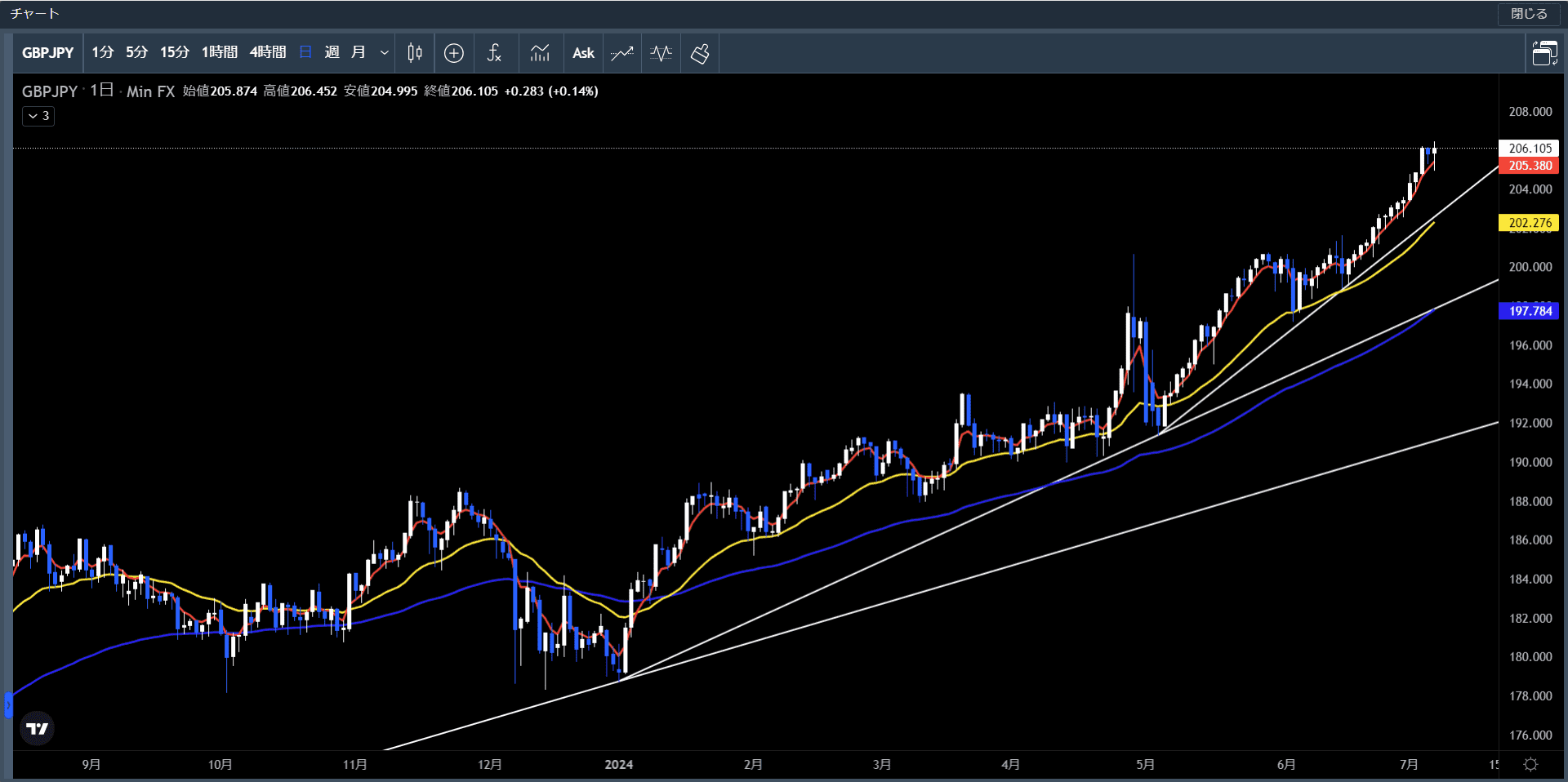Click the 安値204.995 low value
This screenshot has width=1568, height=782.
(x=381, y=91)
